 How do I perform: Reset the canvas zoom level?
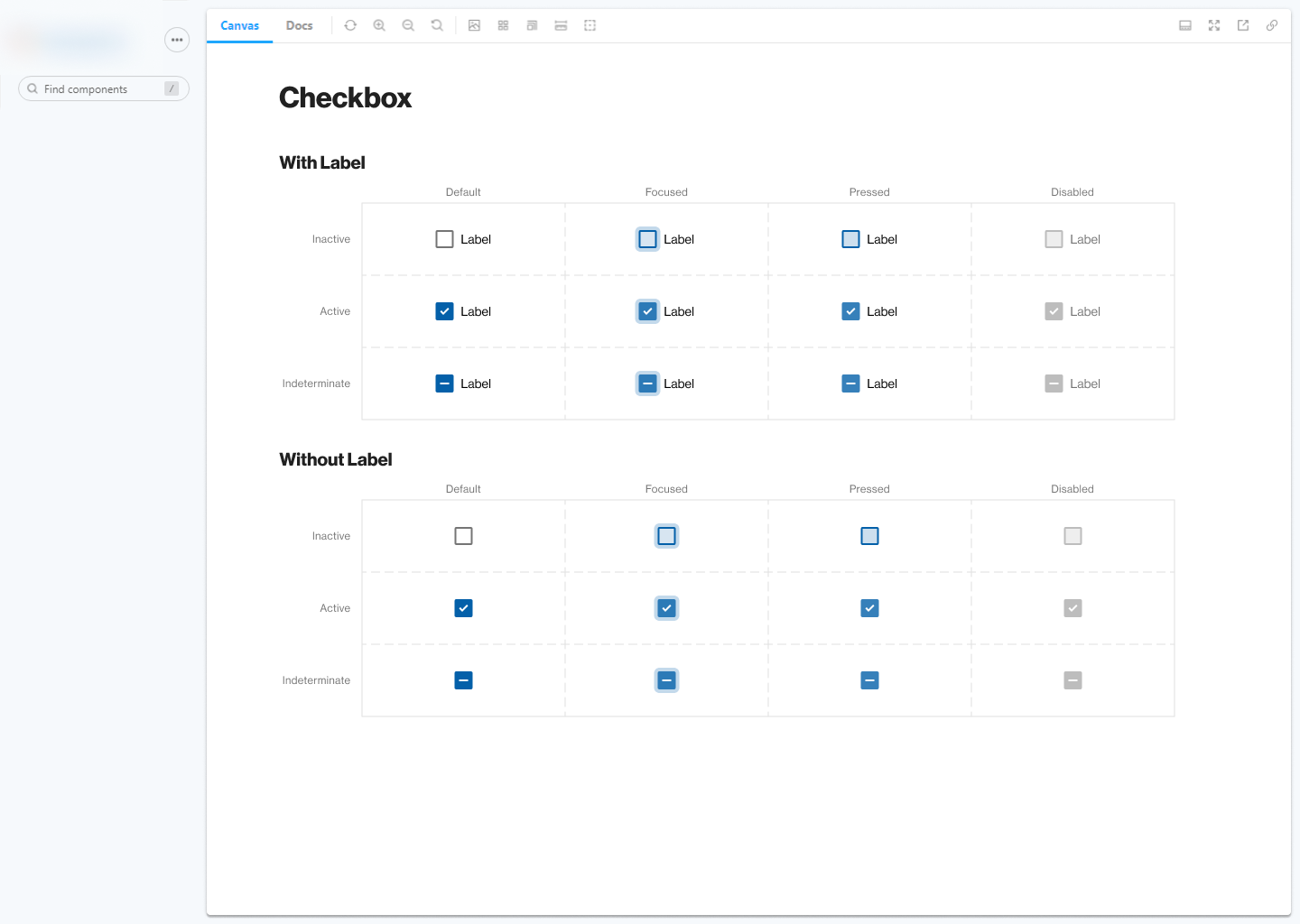point(437,25)
